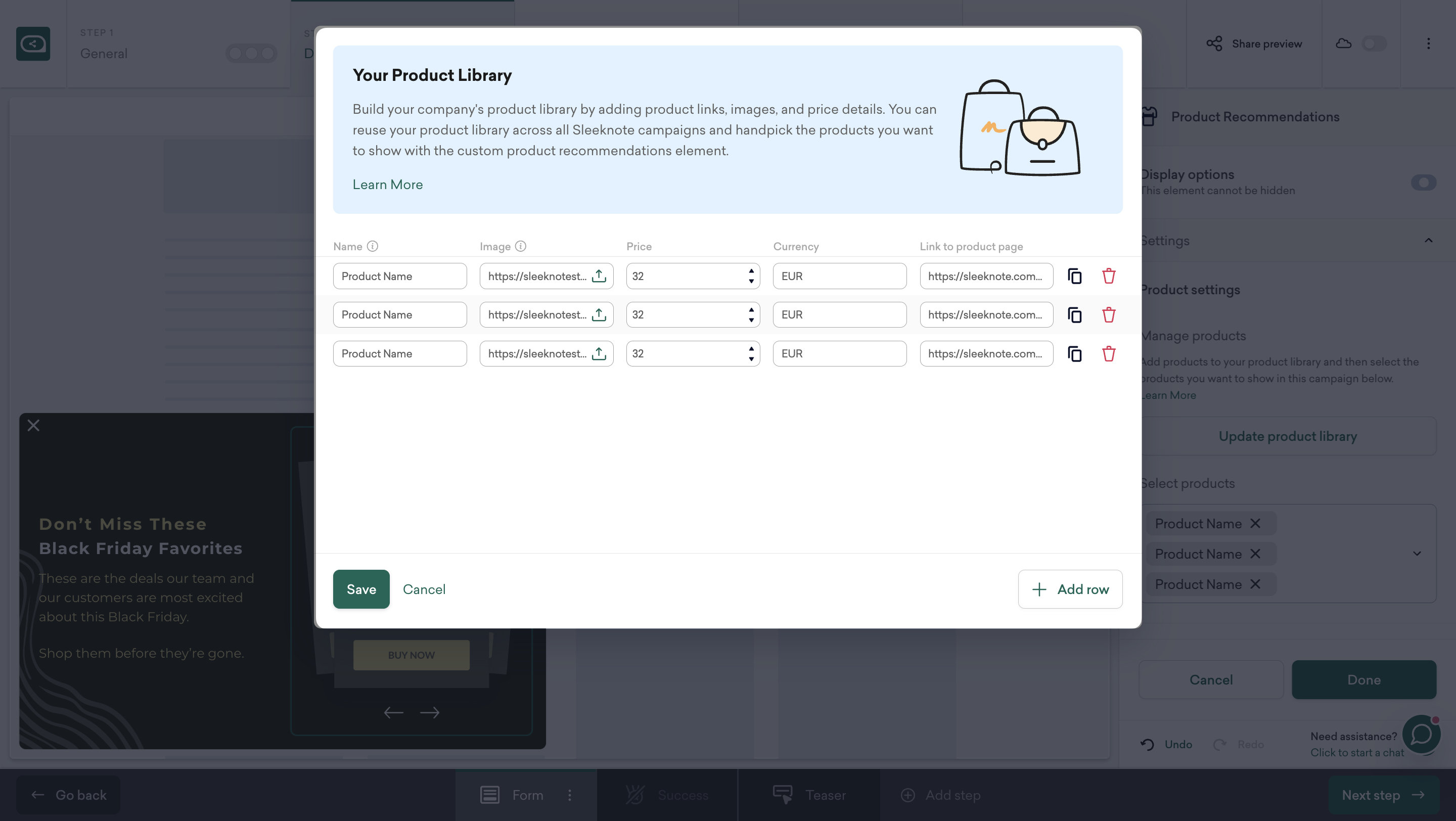The height and width of the screenshot is (821, 1456).
Task: Open the Learn More link in banner
Action: coord(387,185)
